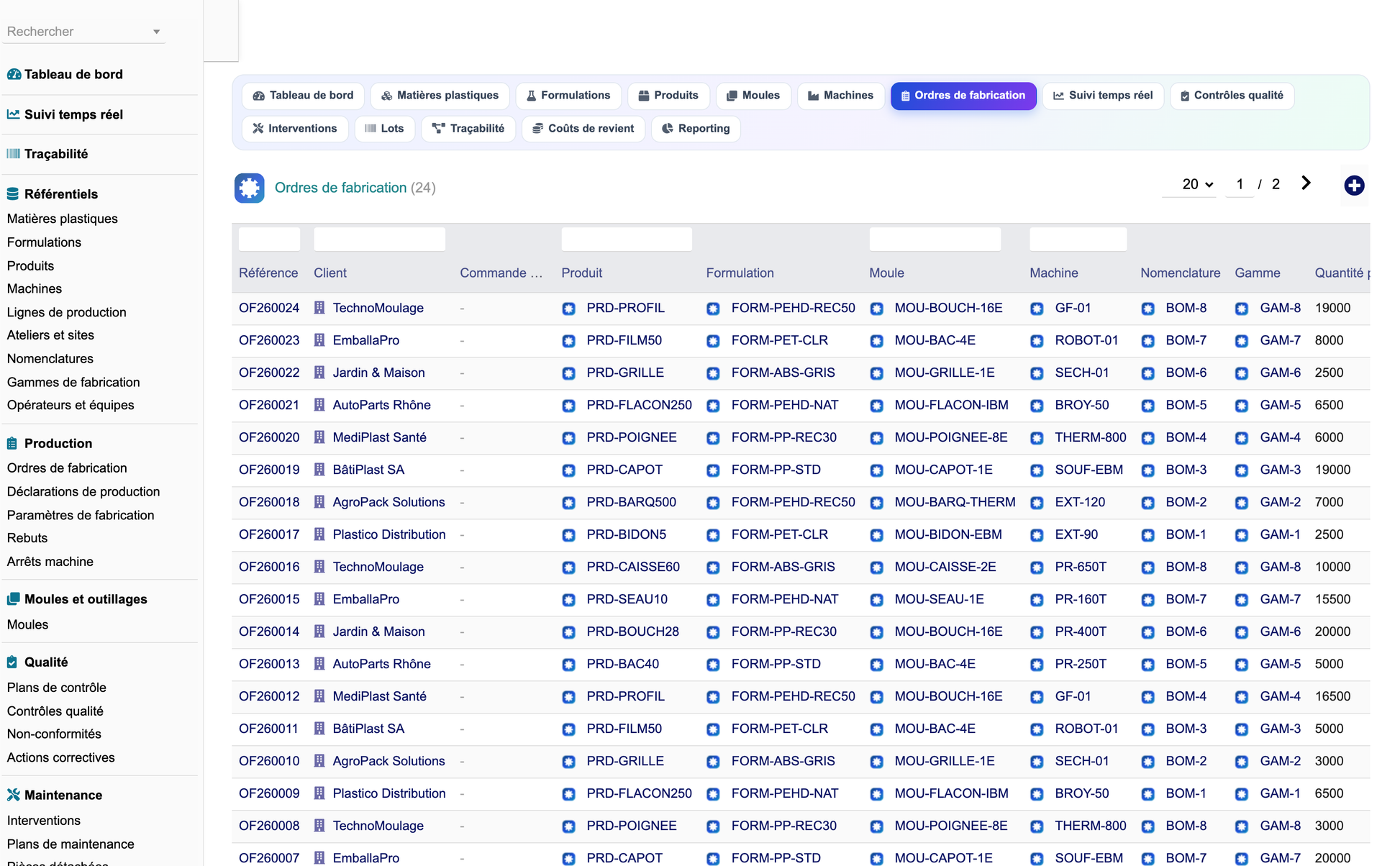1400x866 pixels.
Task: Click the add new order plus icon
Action: click(1354, 186)
